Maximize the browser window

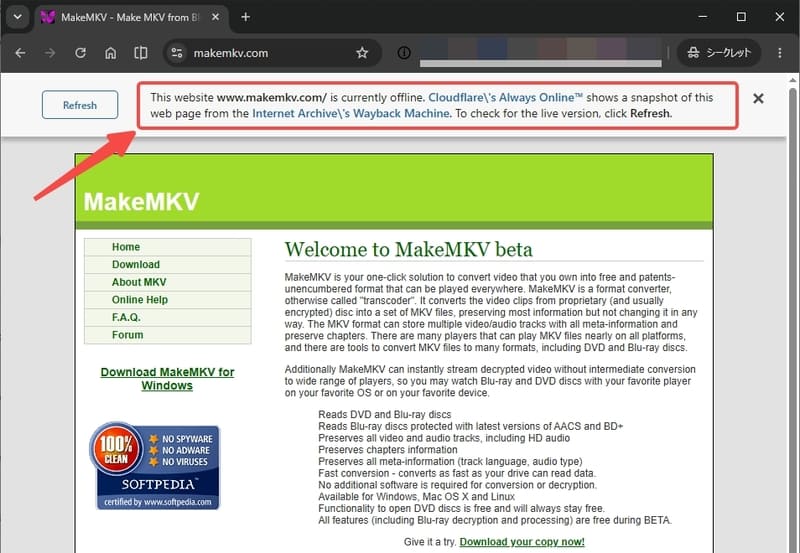pyautogui.click(x=741, y=17)
